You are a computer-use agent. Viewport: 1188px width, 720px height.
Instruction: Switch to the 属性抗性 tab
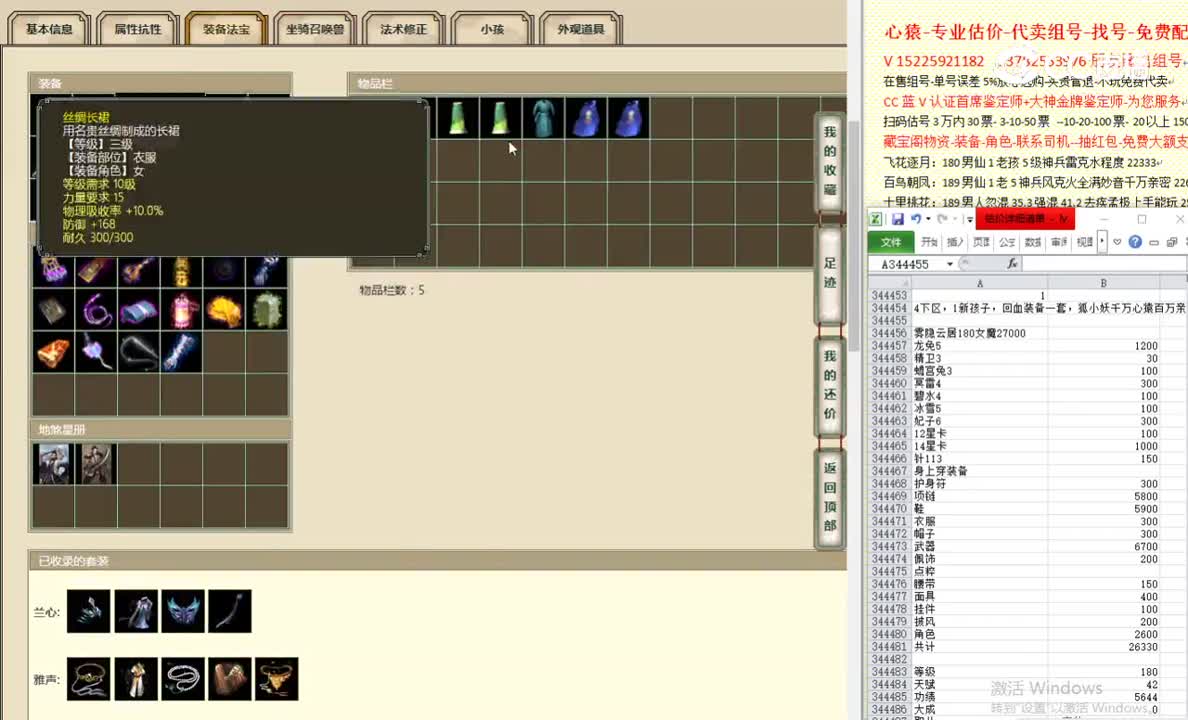[x=138, y=29]
